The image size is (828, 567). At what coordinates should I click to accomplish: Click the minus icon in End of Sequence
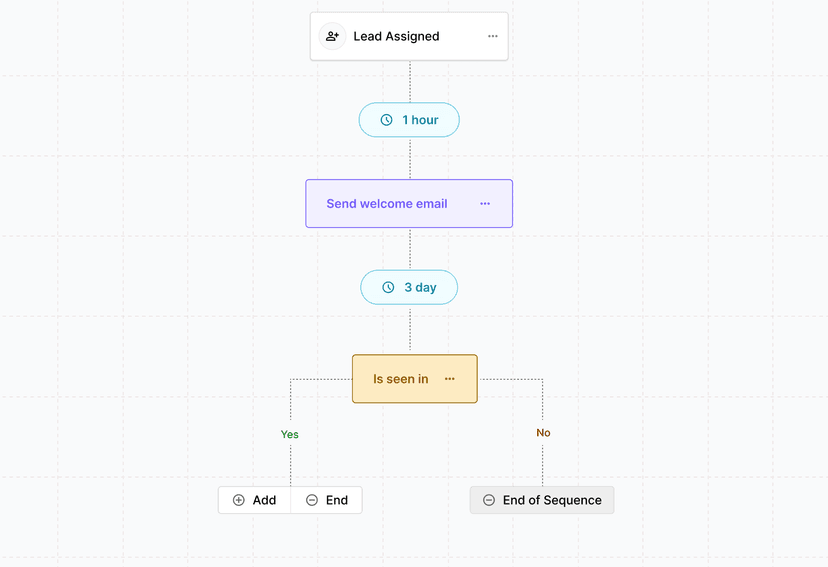click(x=489, y=500)
